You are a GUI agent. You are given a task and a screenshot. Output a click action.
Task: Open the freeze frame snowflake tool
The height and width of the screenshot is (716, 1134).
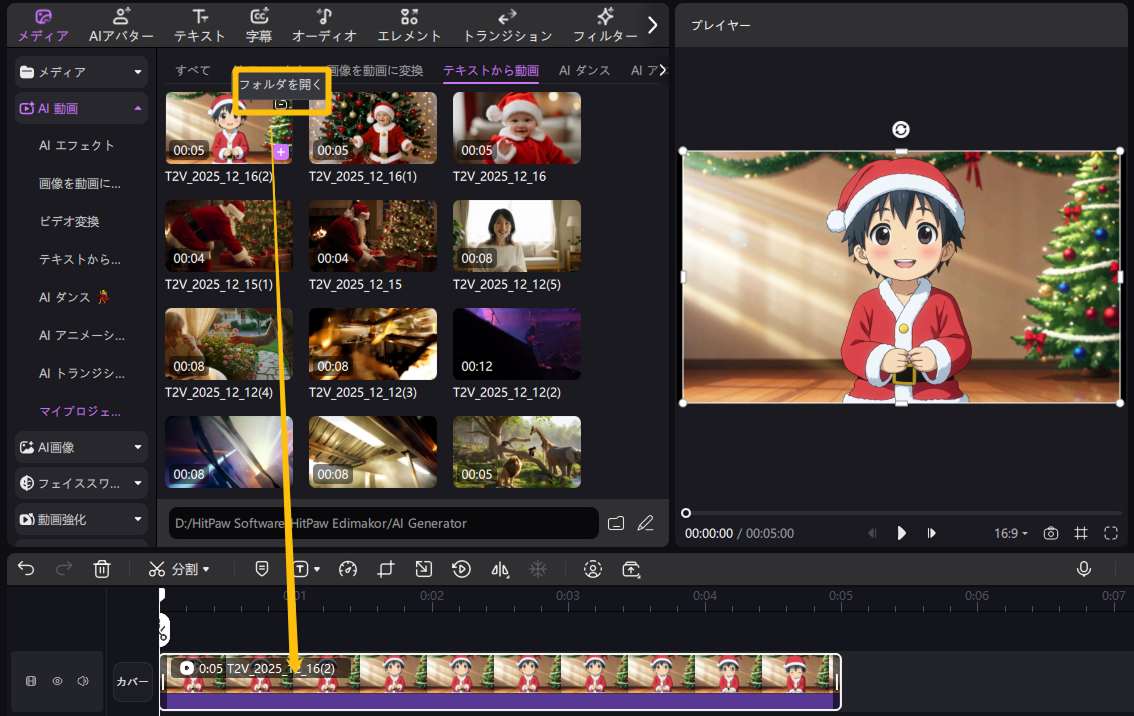pos(538,569)
